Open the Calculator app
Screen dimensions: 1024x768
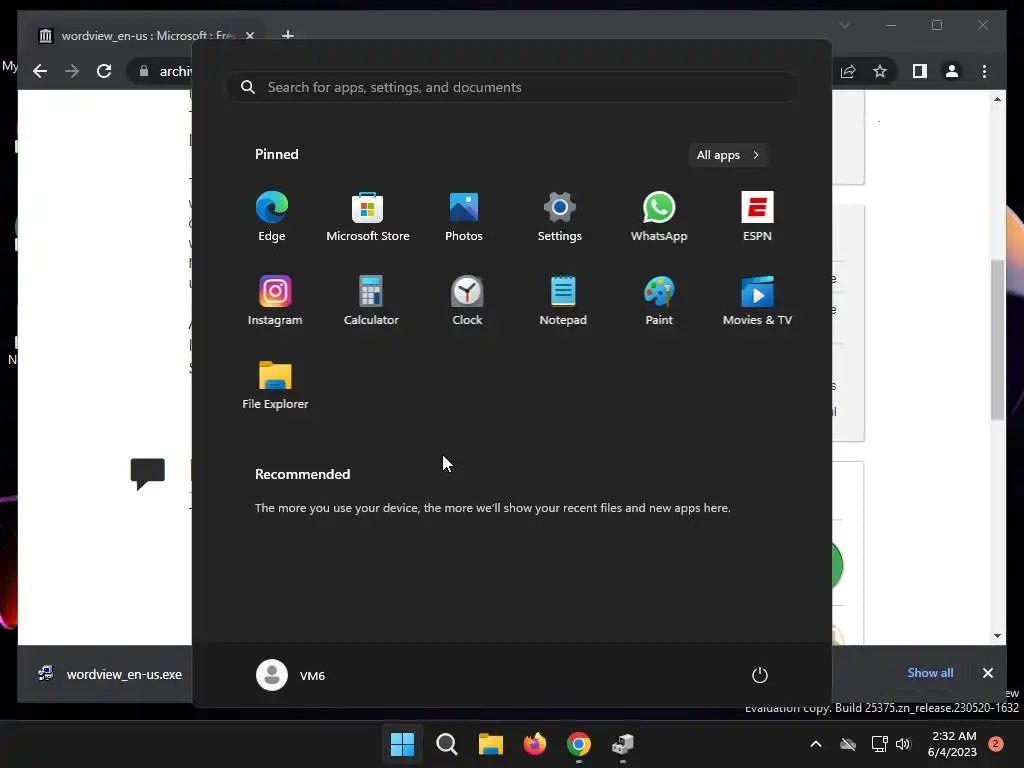coord(371,300)
